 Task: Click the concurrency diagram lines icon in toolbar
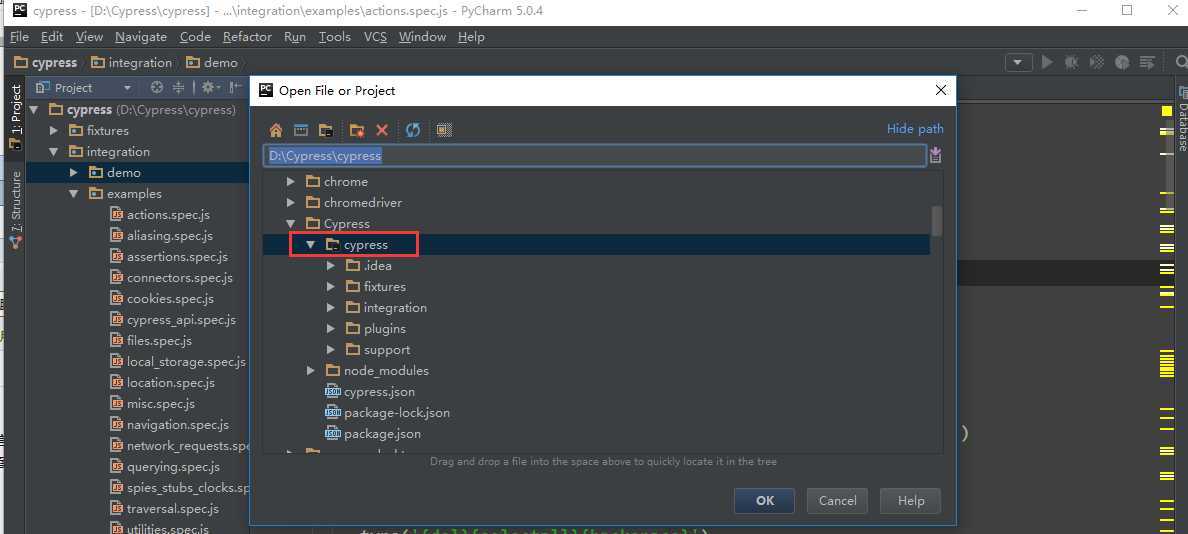(1147, 62)
